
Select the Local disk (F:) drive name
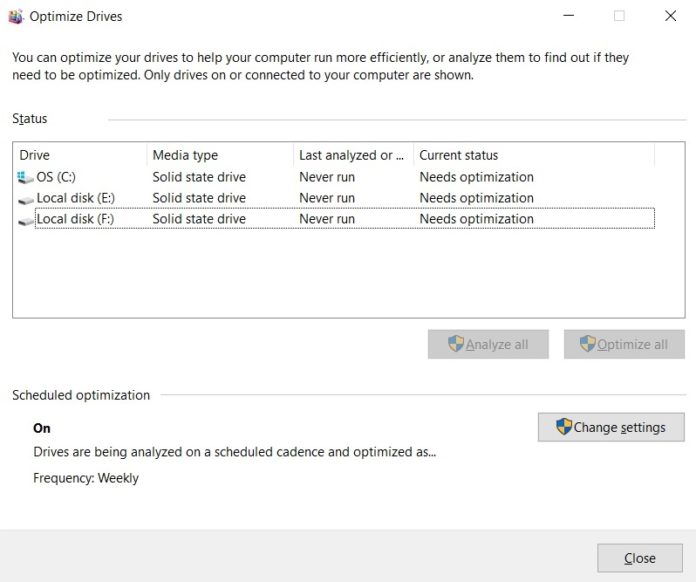pos(75,219)
